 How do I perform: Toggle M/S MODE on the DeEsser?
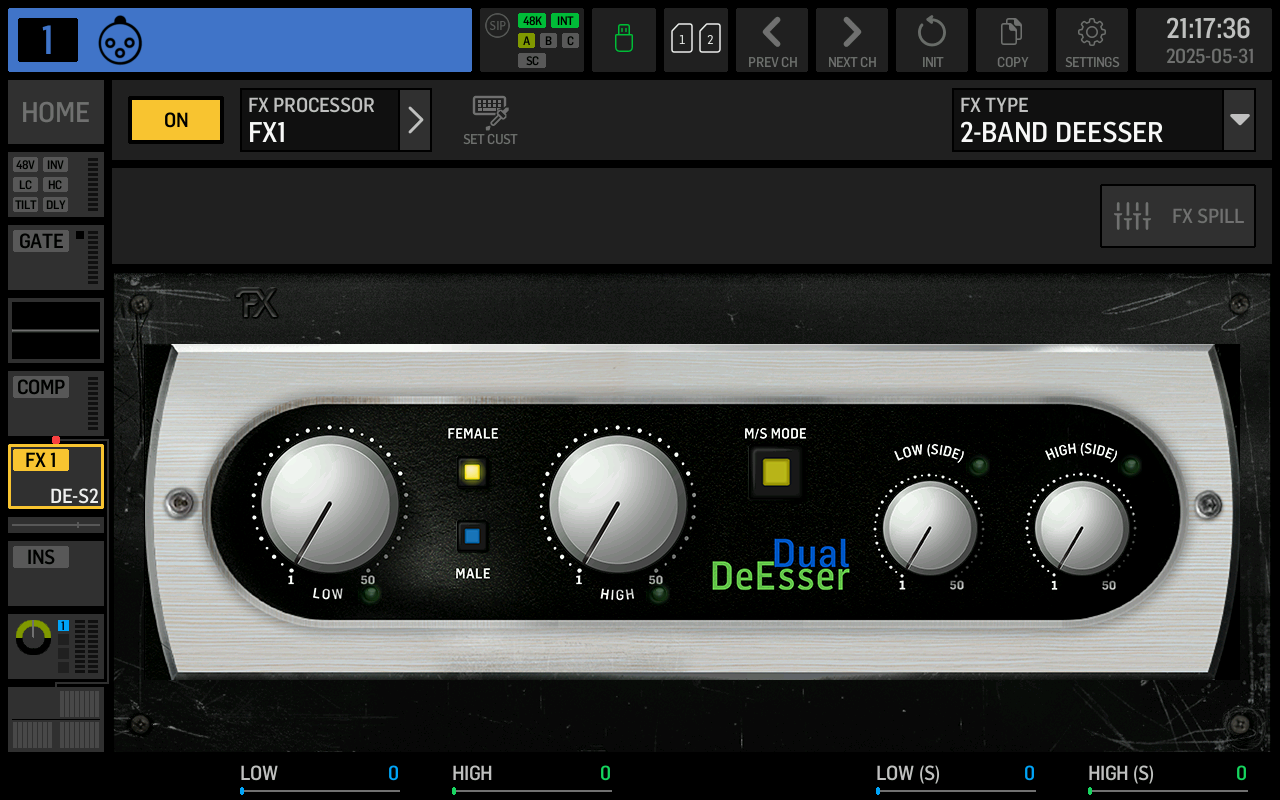point(775,470)
